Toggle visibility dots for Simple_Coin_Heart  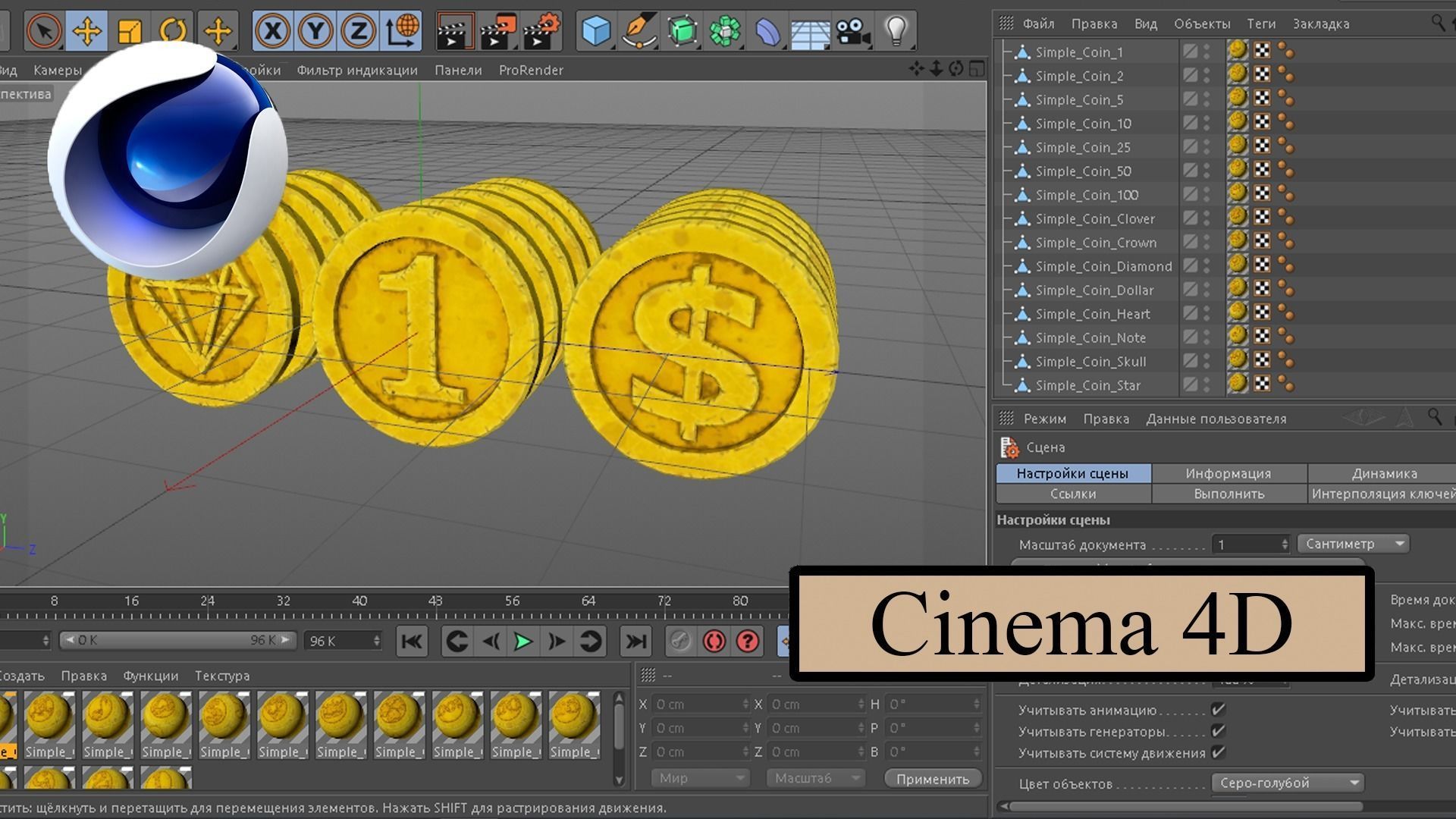(x=1207, y=313)
